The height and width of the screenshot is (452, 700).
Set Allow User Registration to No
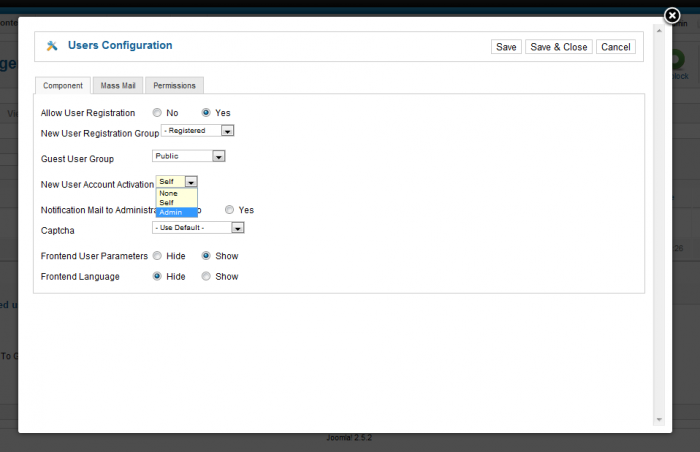pos(157,113)
